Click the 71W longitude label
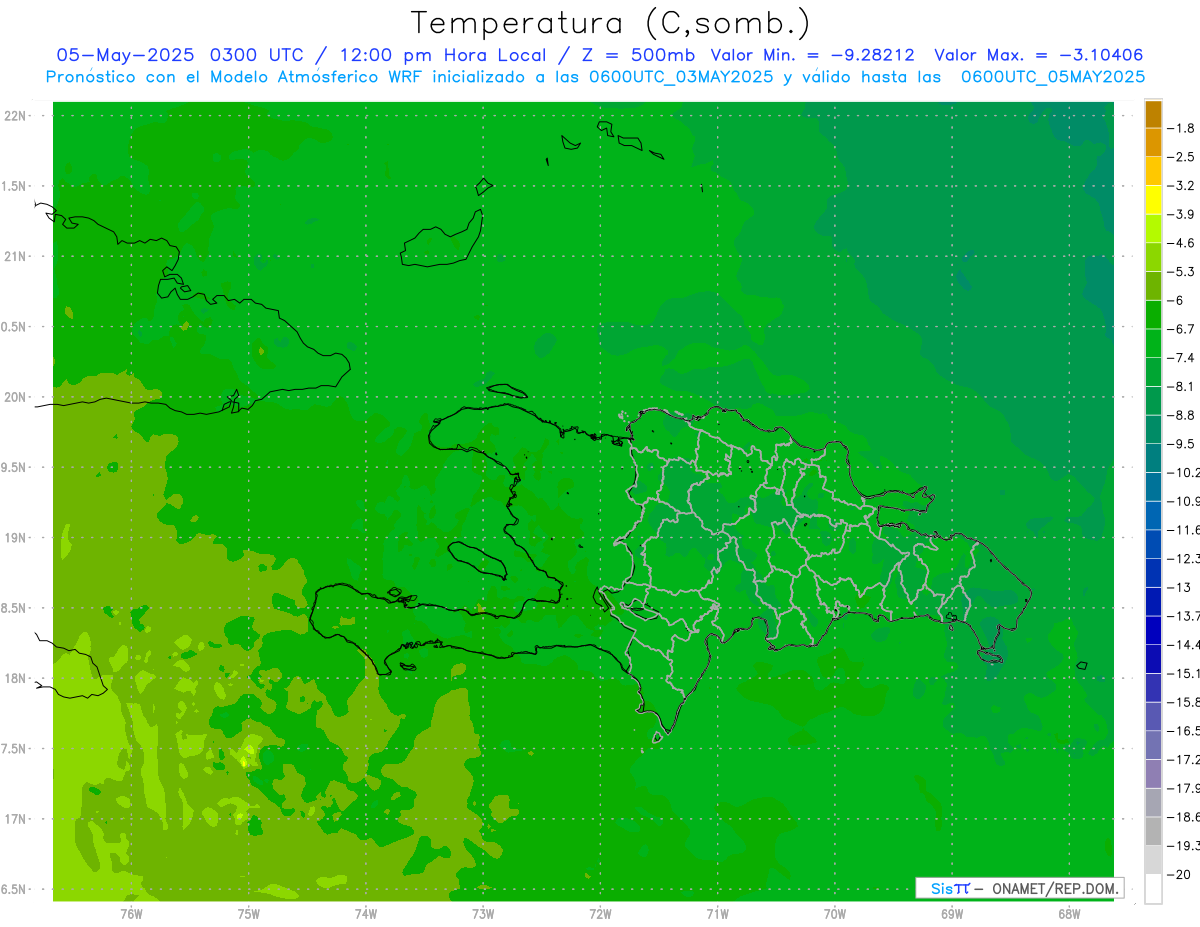 tap(717, 913)
